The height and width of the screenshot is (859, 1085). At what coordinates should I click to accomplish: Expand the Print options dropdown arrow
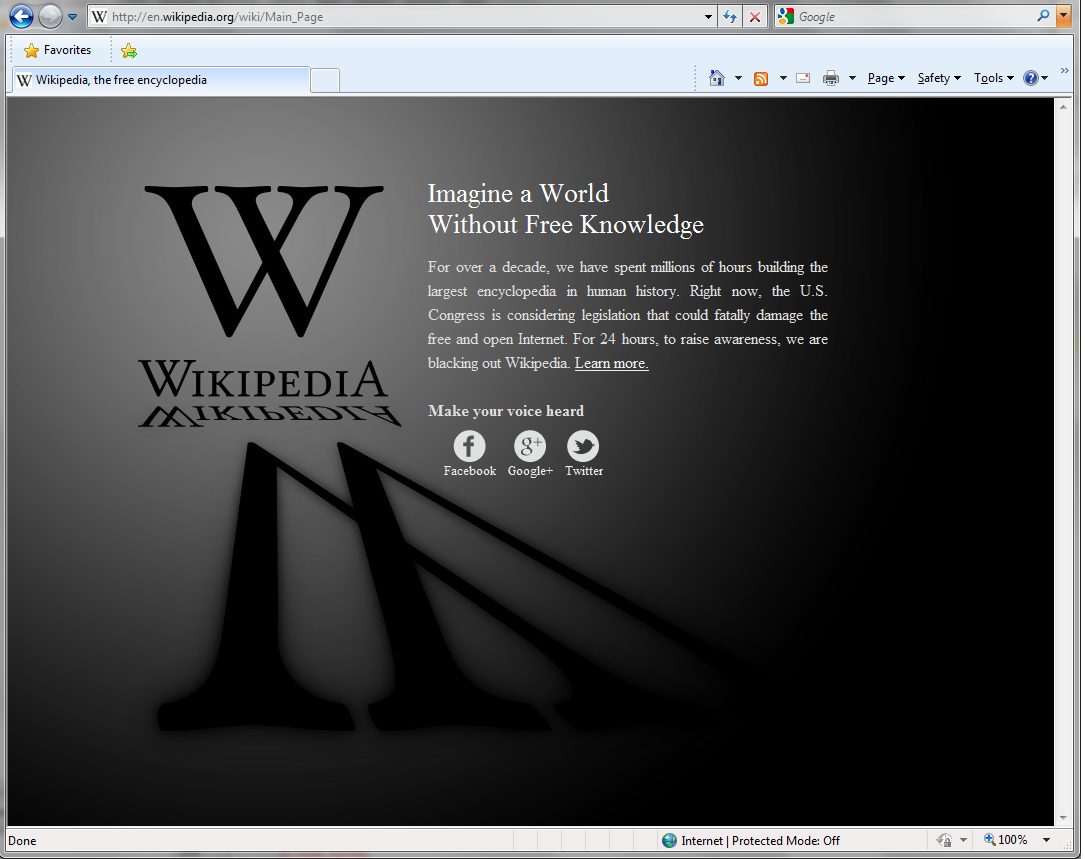[852, 78]
